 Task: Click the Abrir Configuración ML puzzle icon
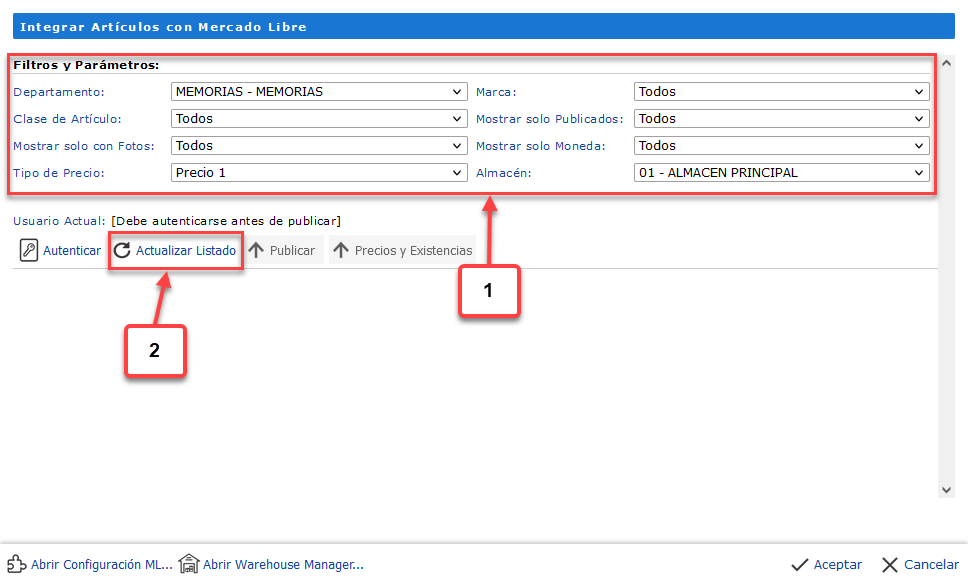(16, 564)
